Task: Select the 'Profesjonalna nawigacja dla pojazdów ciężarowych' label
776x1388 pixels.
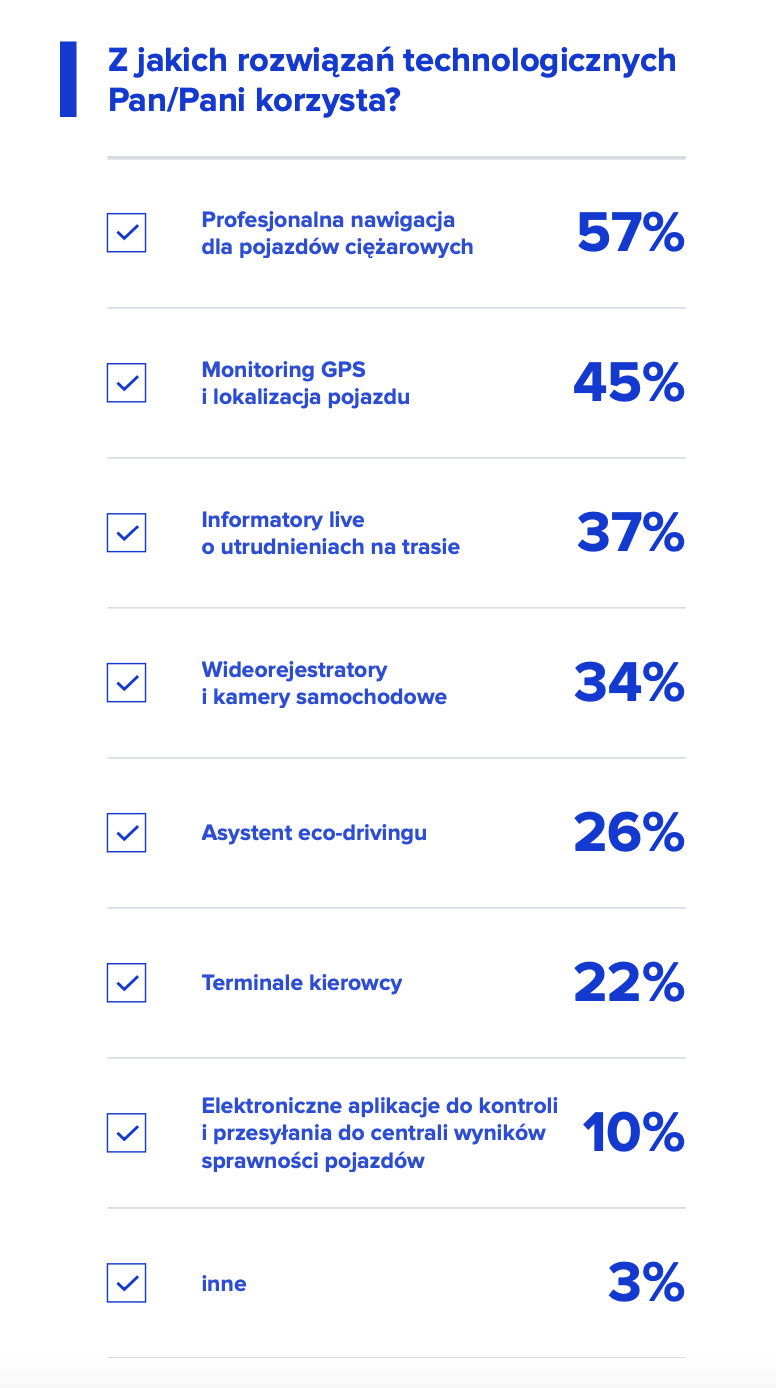Action: 337,233
